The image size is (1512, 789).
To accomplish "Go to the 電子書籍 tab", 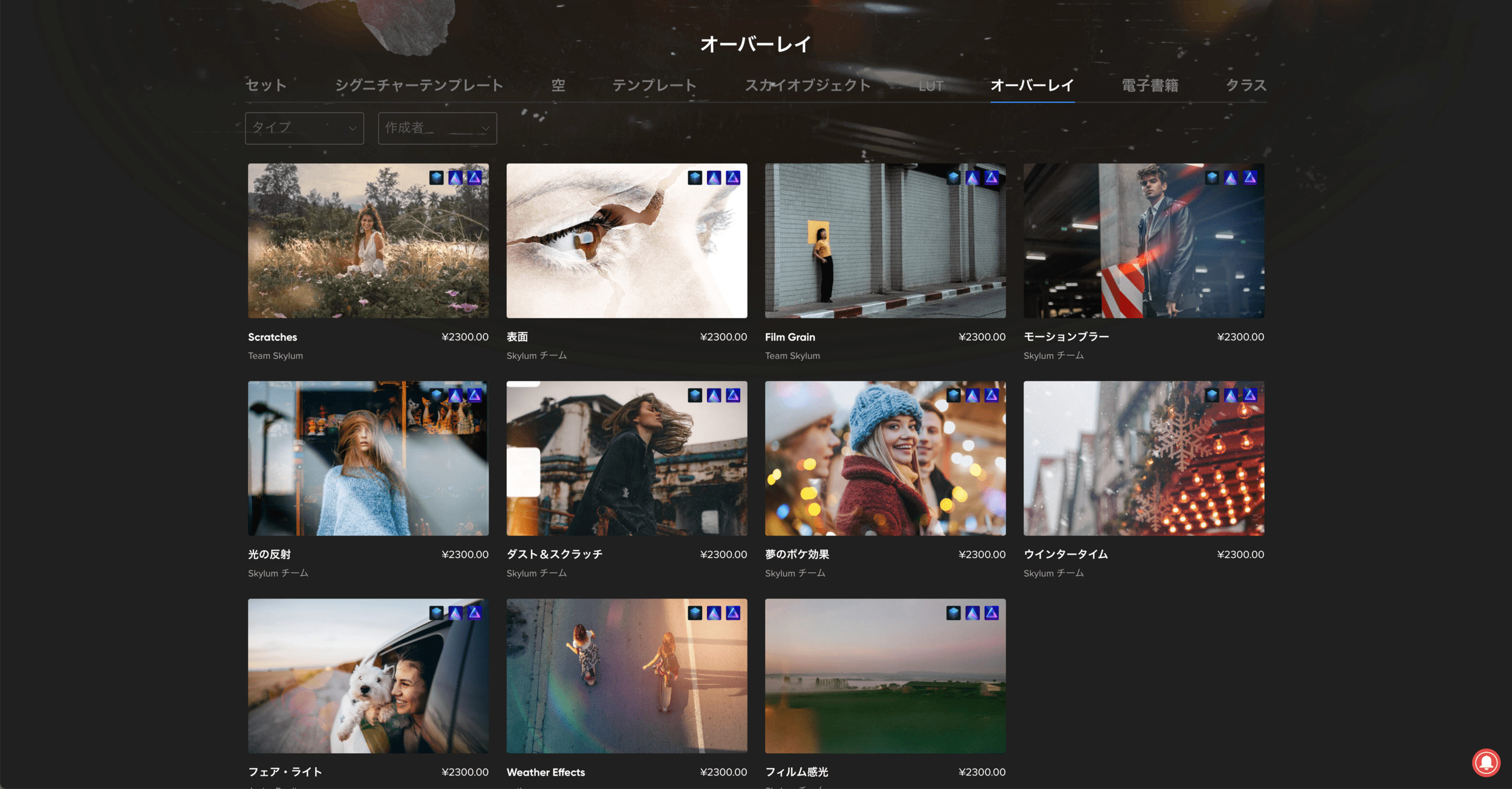I will 1150,85.
